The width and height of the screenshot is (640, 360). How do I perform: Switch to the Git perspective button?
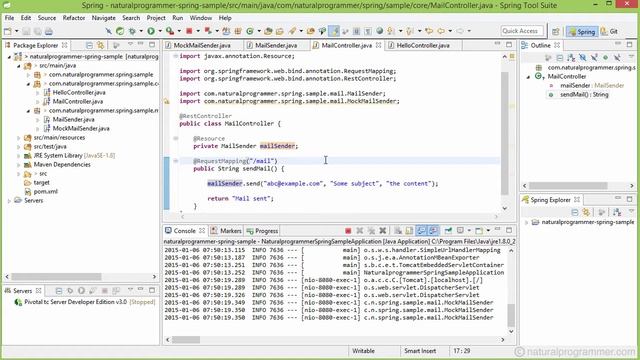point(609,31)
